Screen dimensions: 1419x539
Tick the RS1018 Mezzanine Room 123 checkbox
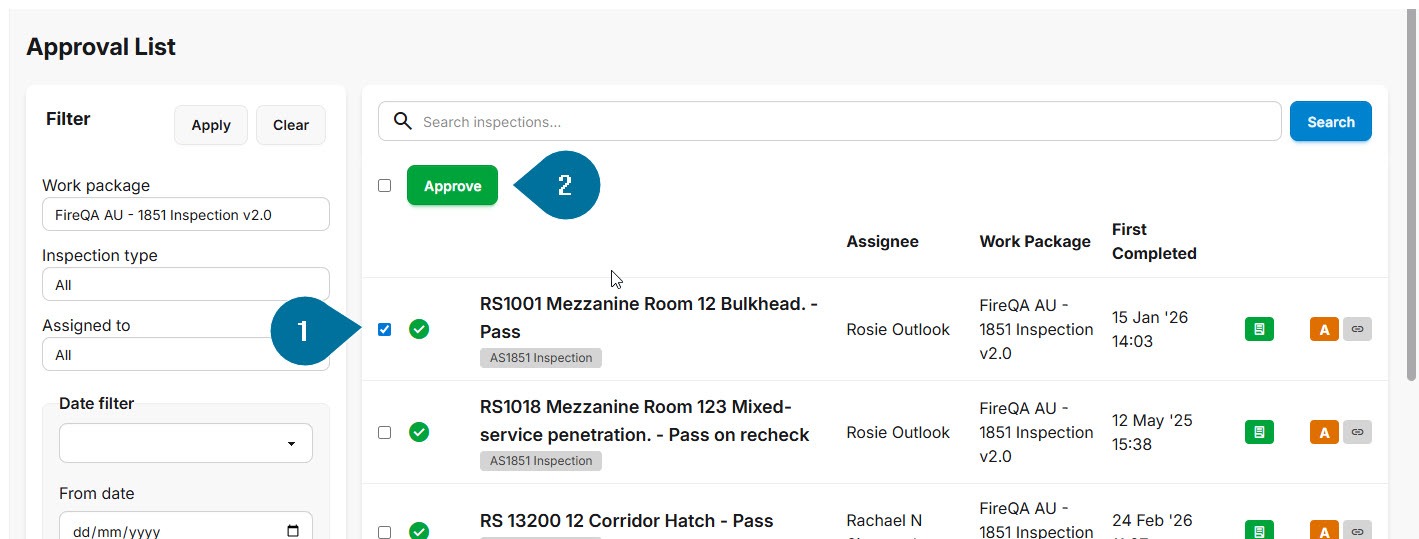point(385,432)
